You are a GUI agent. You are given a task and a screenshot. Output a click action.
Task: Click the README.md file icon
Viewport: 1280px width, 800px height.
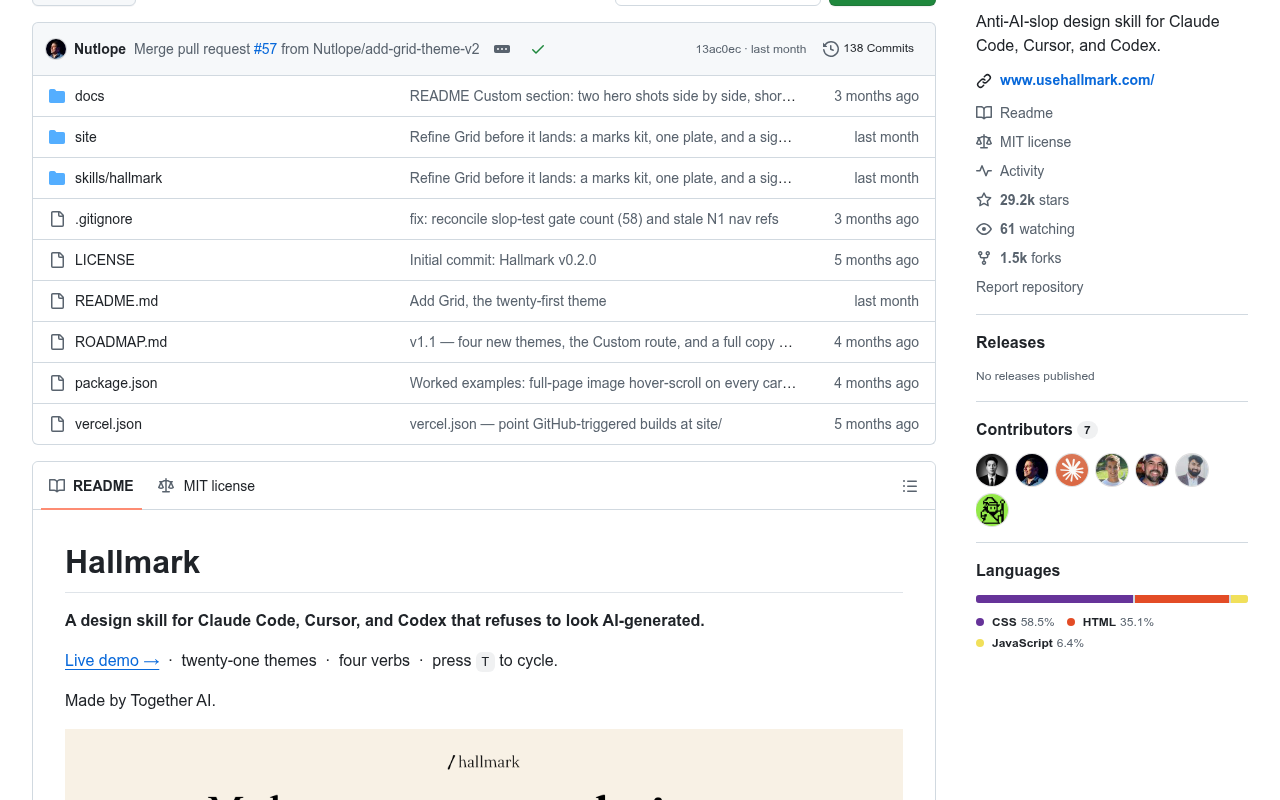coord(57,301)
